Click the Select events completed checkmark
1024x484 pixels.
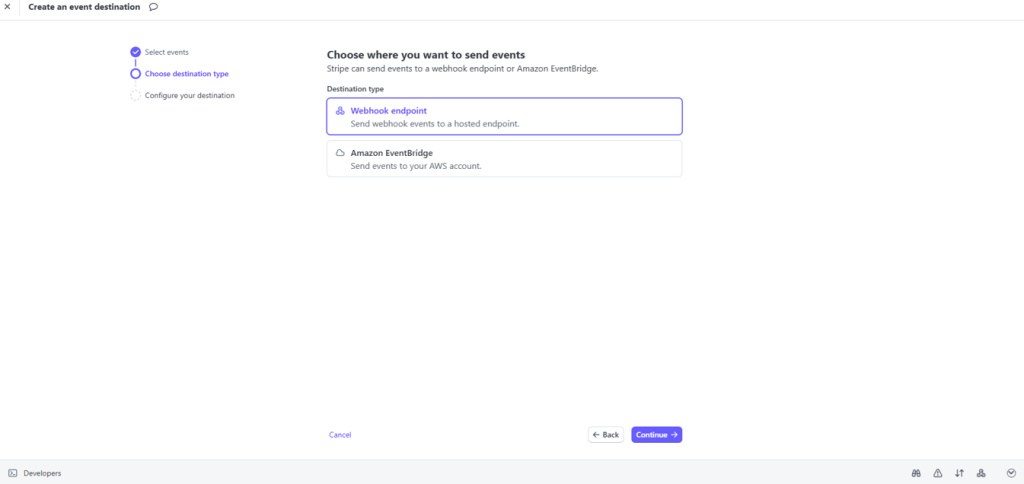tap(135, 52)
